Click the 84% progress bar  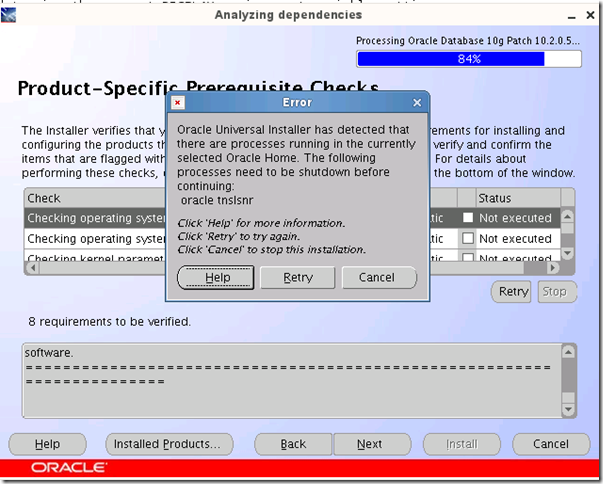click(469, 59)
